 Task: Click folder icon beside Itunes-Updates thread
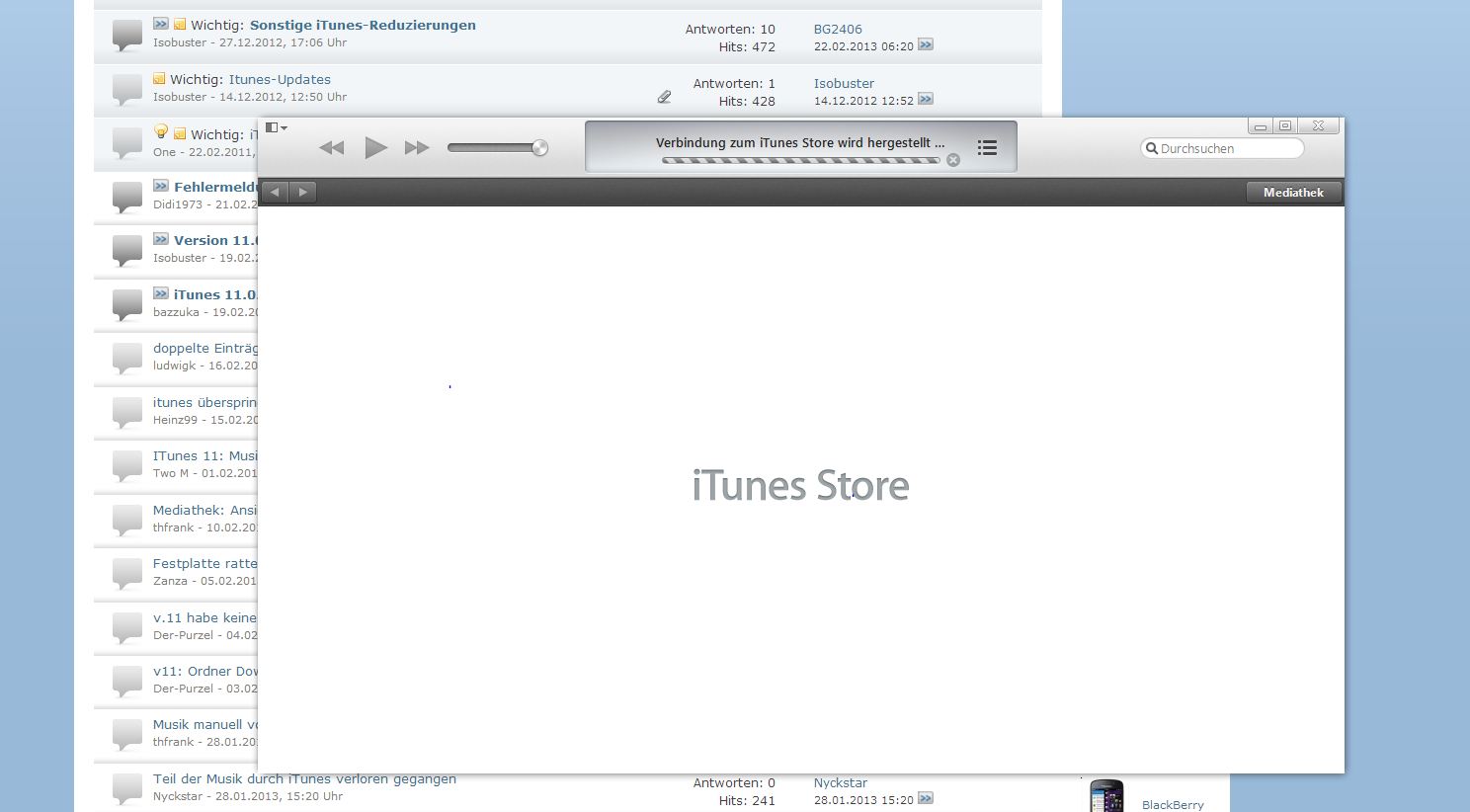(x=159, y=79)
